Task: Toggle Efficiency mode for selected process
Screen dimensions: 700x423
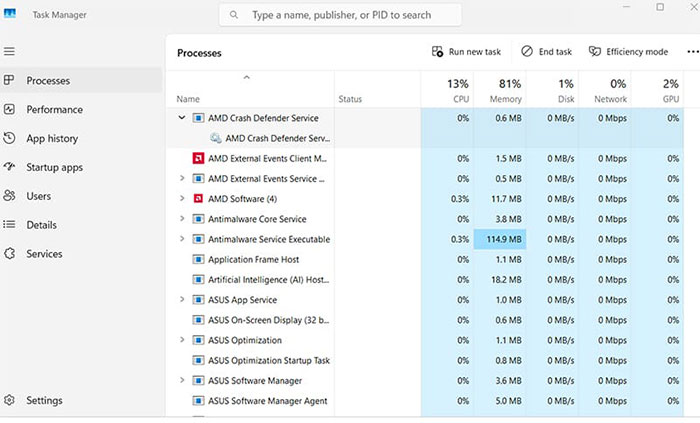Action: click(x=628, y=52)
